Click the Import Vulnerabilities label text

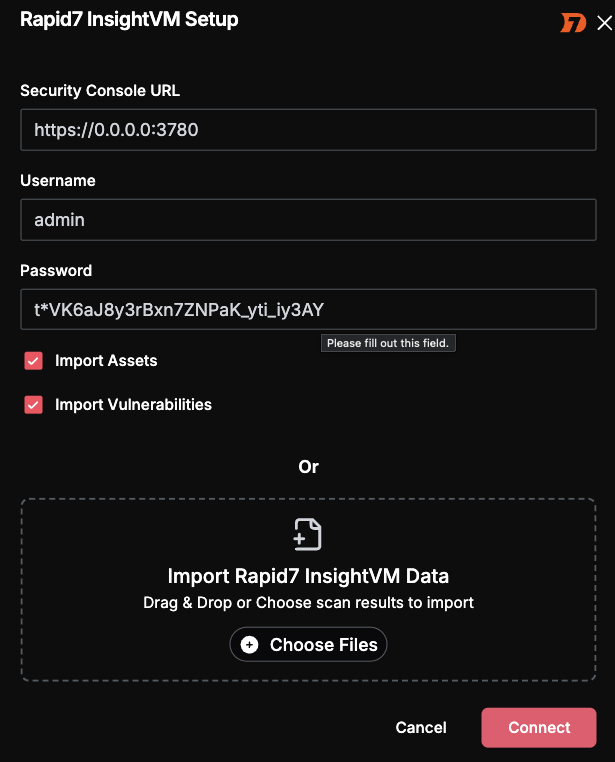pos(133,404)
